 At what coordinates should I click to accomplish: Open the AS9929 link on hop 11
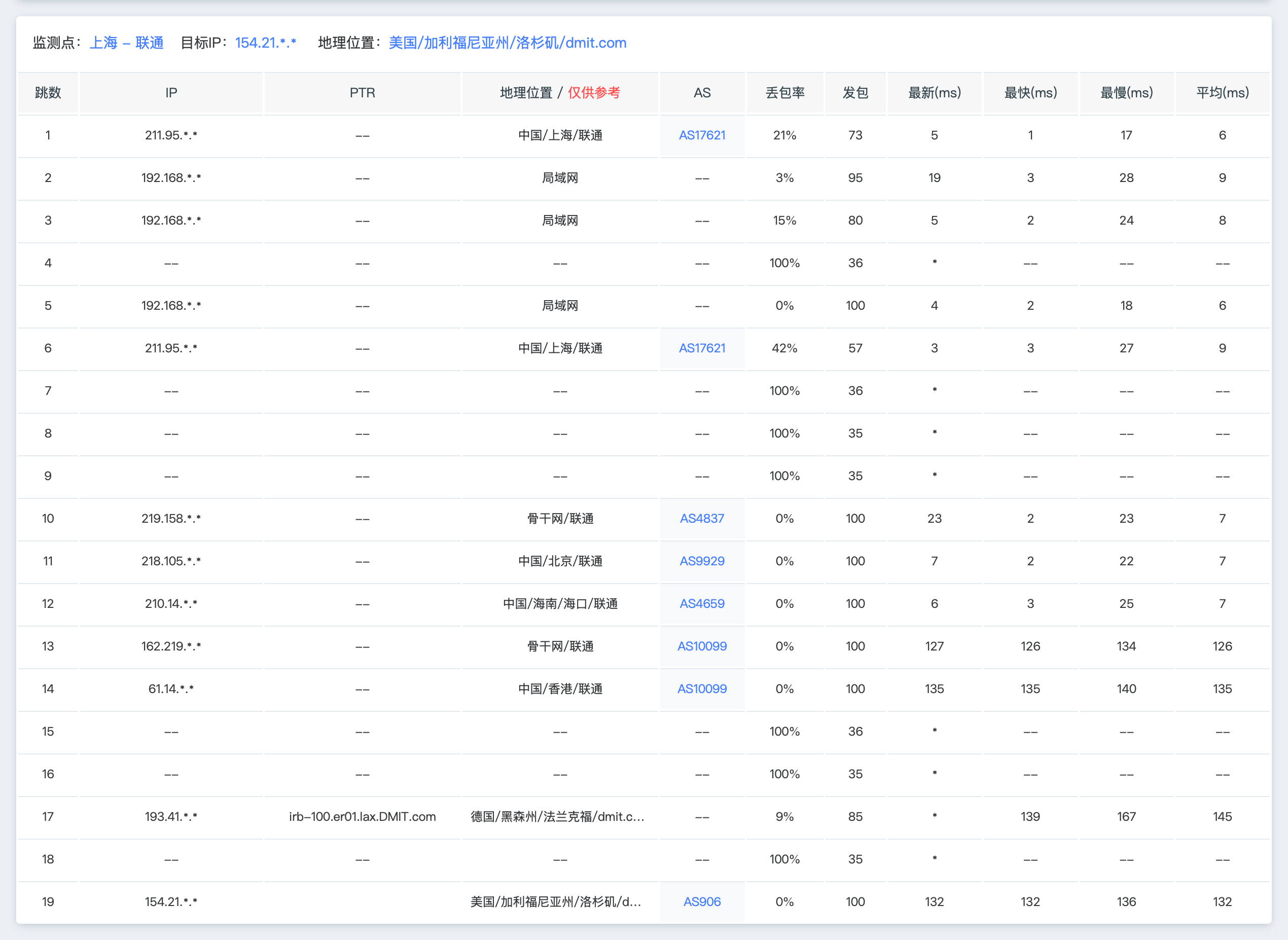pos(702,561)
